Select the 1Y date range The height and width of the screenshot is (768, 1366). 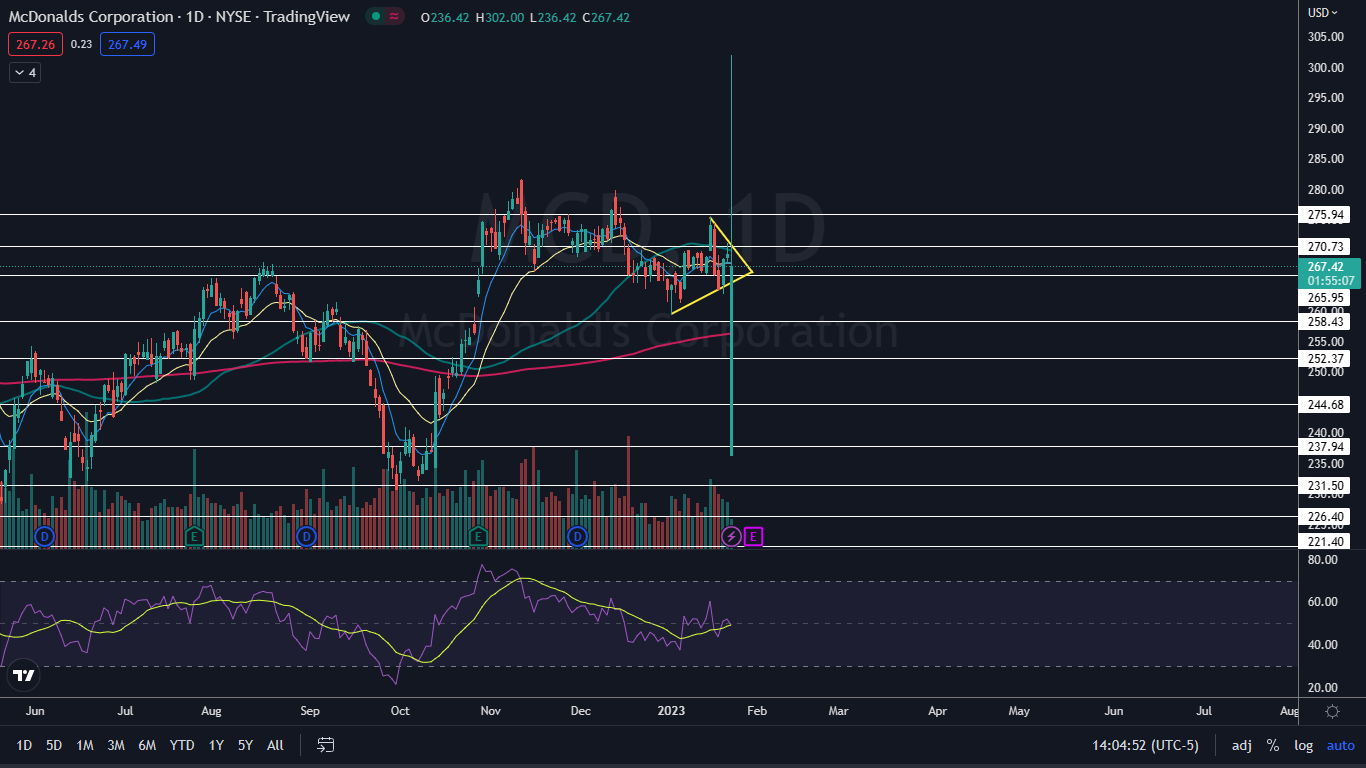click(216, 745)
